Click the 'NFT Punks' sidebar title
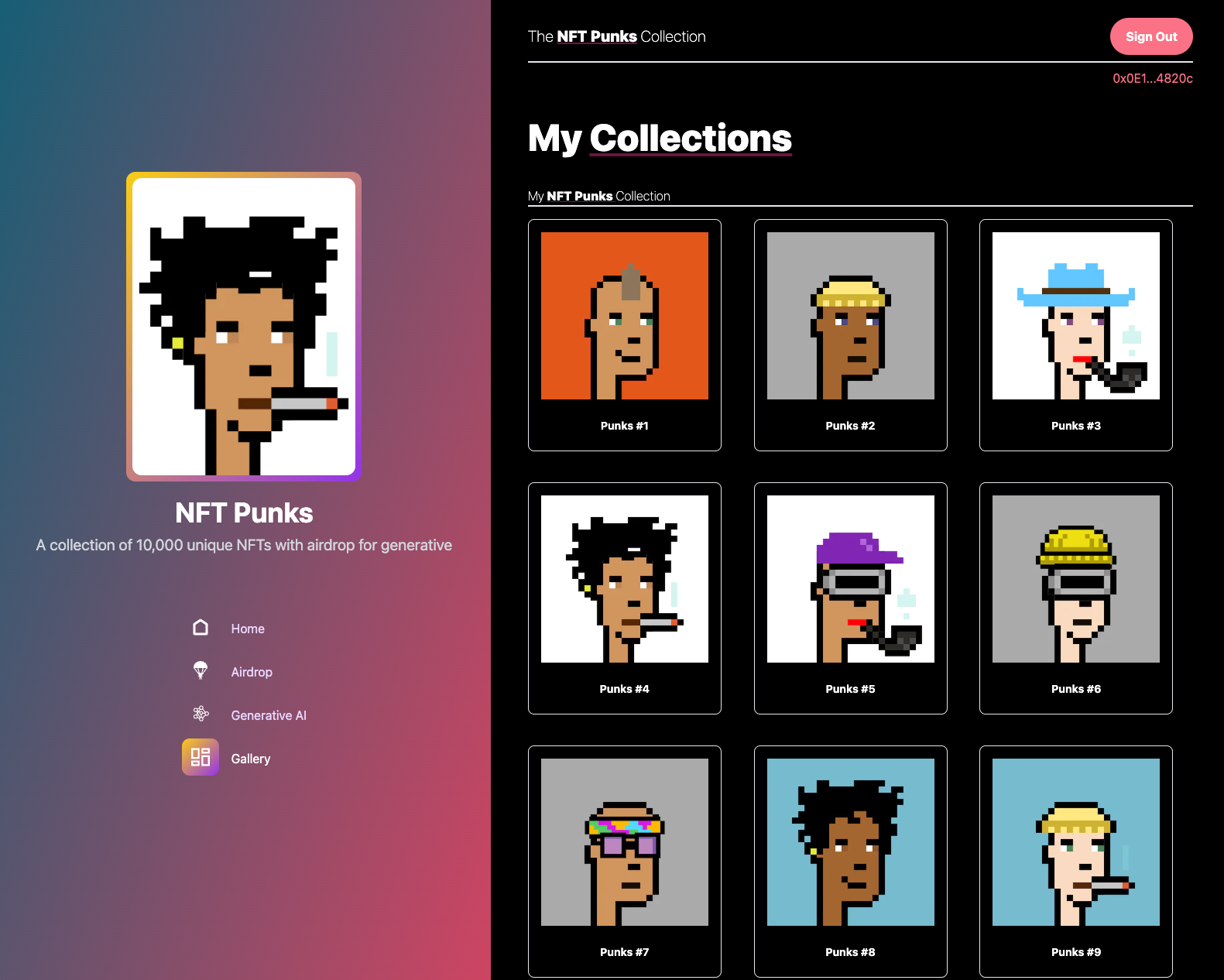The image size is (1224, 980). 244,513
